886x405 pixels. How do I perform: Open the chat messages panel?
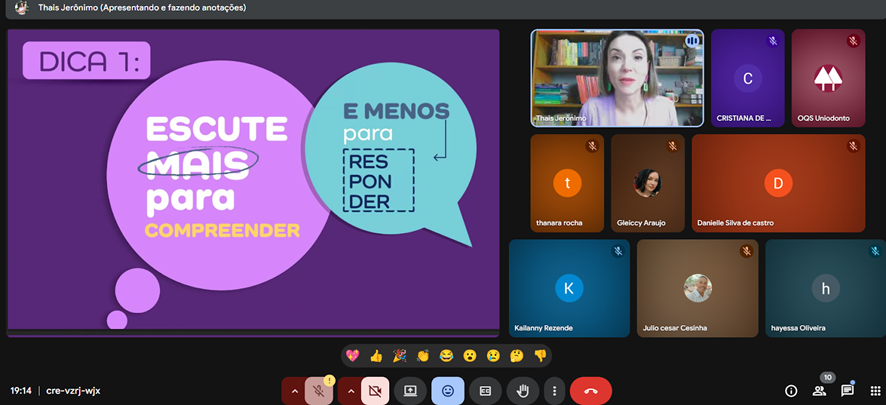coord(847,391)
